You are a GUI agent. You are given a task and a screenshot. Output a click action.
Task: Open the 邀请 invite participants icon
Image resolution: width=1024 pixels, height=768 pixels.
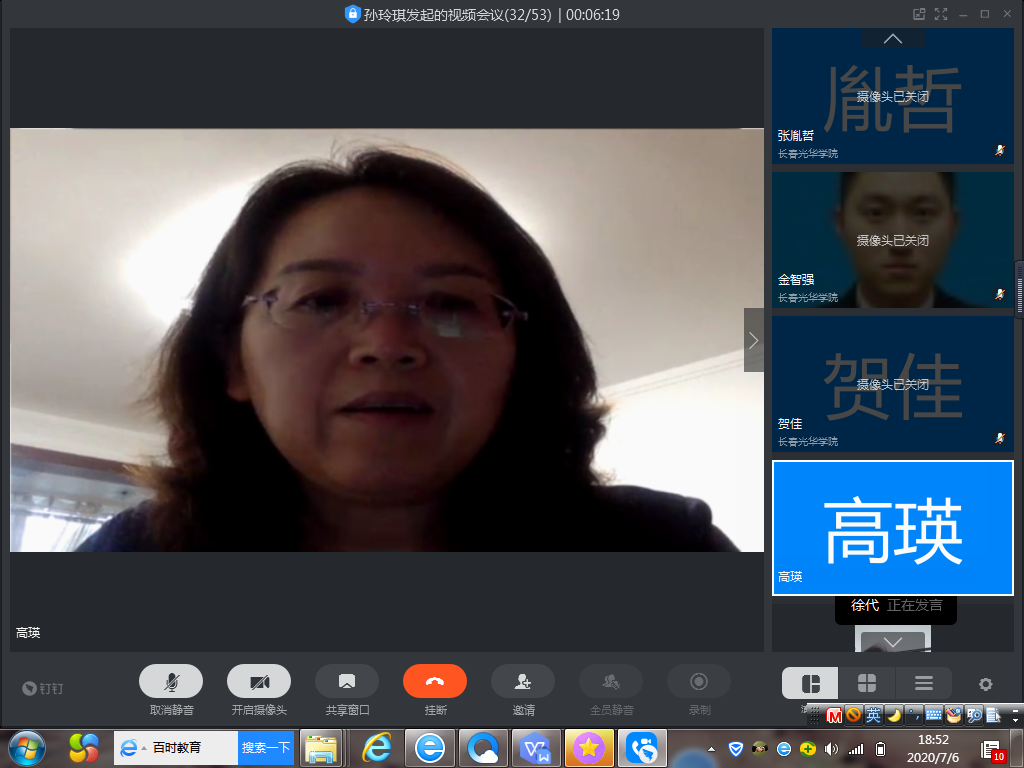tap(522, 681)
